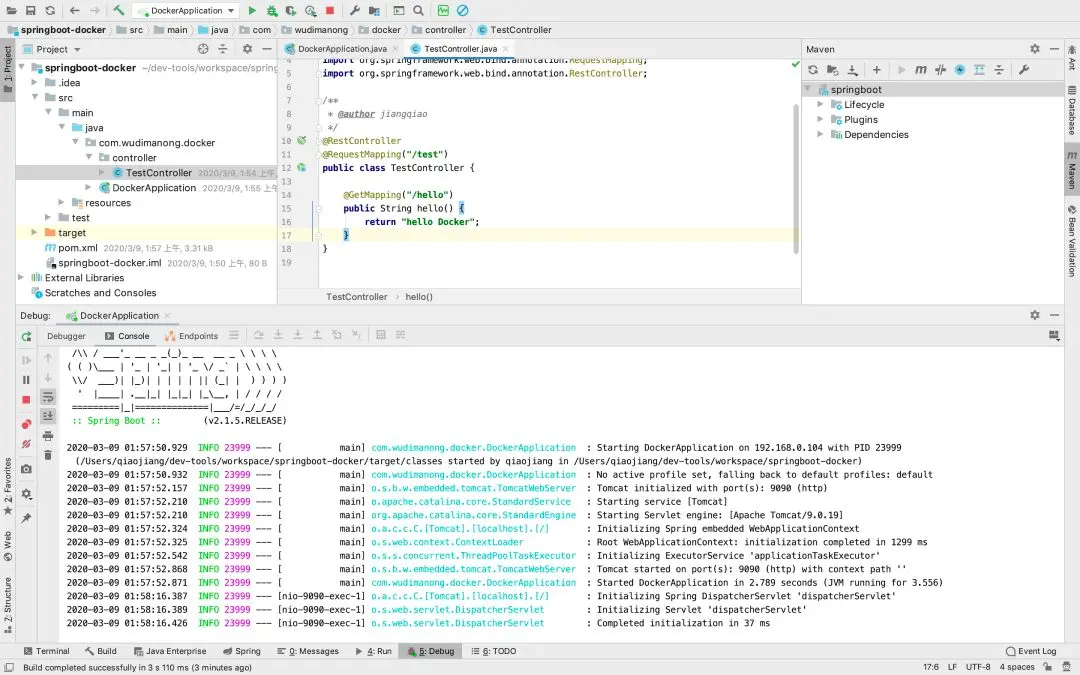The height and width of the screenshot is (675, 1080).
Task: Toggle Maven skip tests mode
Action: [x=960, y=70]
